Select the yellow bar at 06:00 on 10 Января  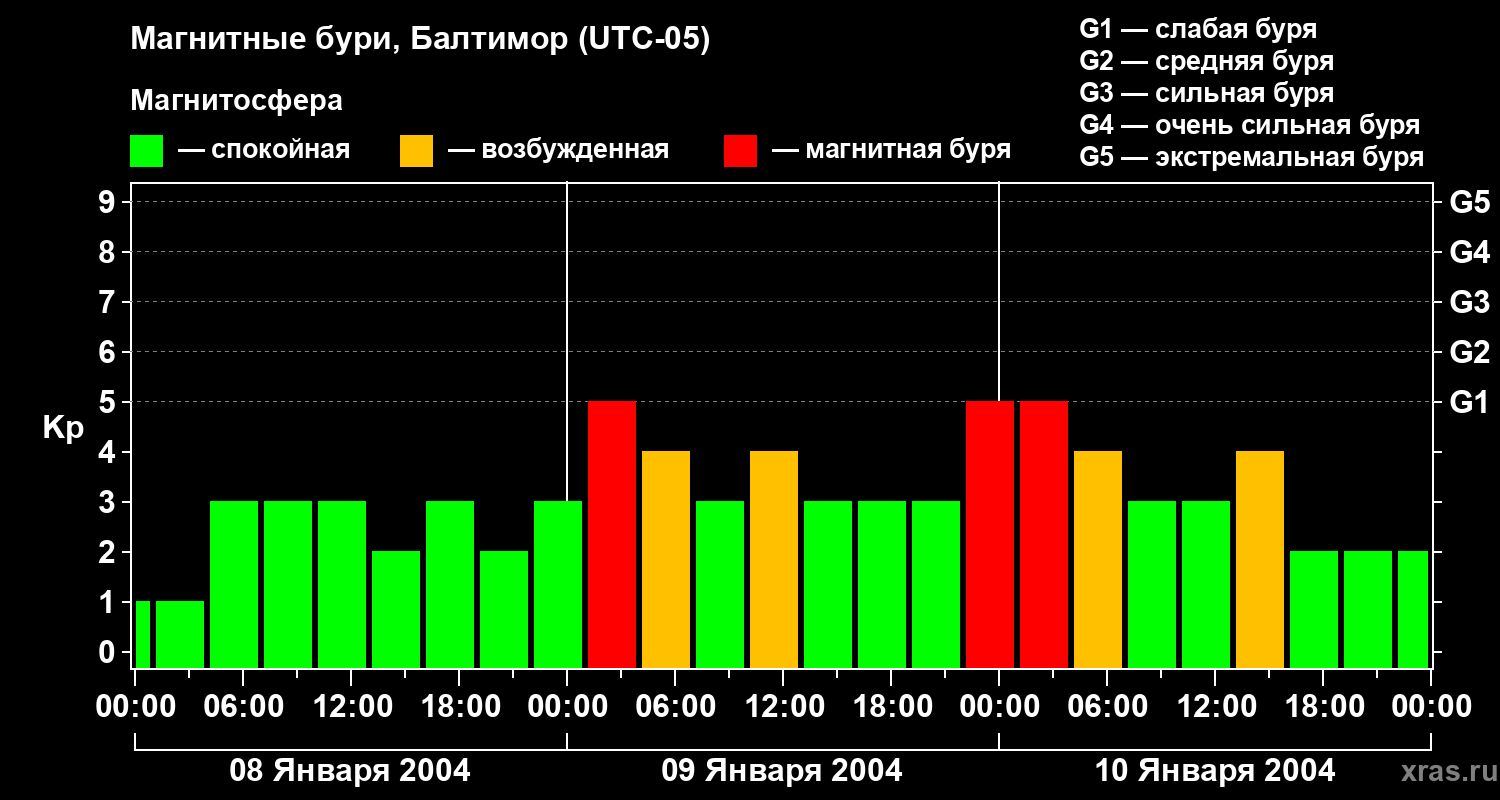[1098, 560]
